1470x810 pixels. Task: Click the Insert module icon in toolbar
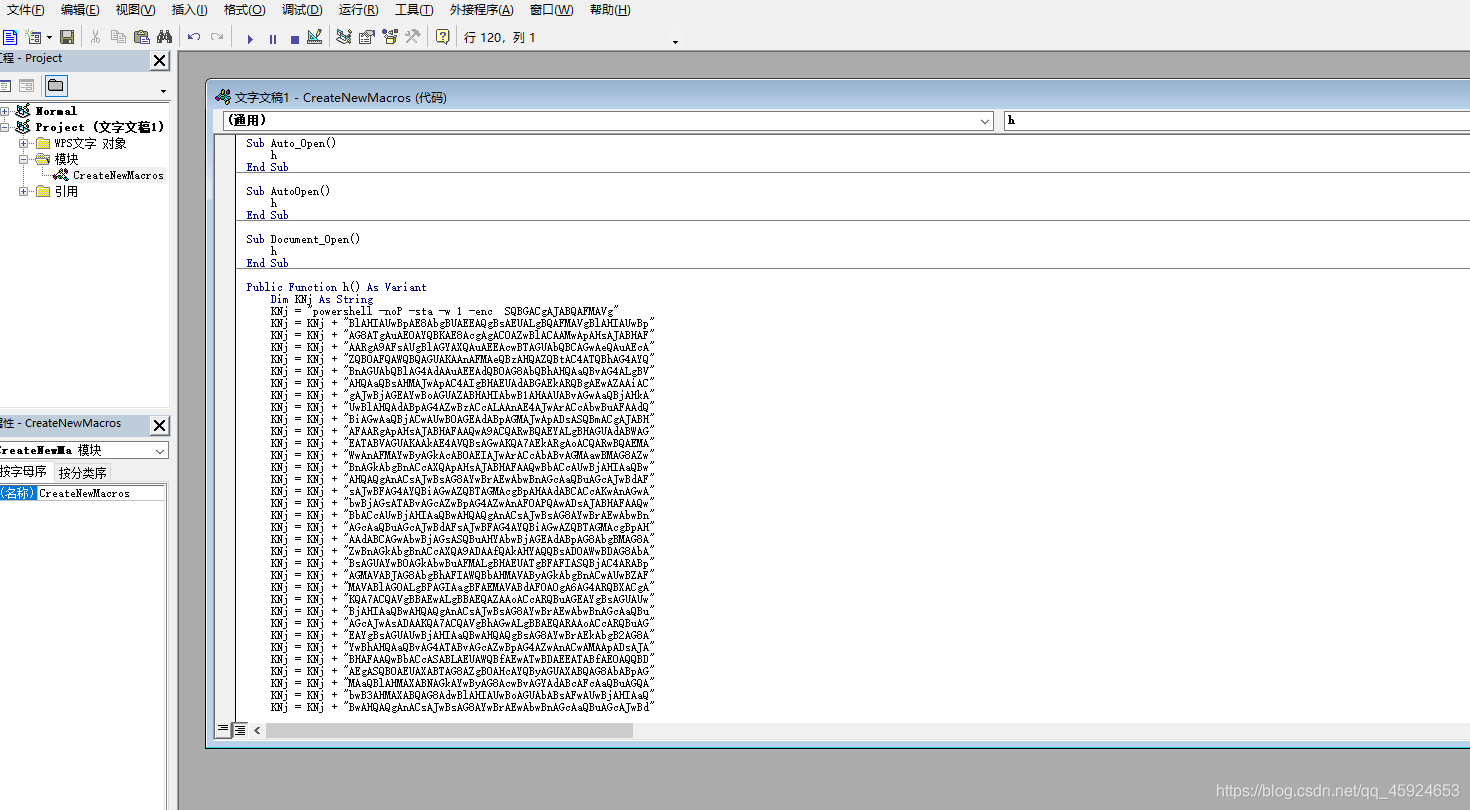point(33,37)
